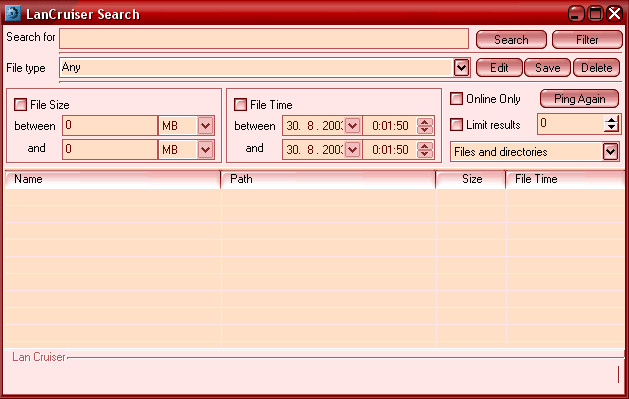The height and width of the screenshot is (399, 629).
Task: Sort results by File Time column header
Action: point(565,179)
